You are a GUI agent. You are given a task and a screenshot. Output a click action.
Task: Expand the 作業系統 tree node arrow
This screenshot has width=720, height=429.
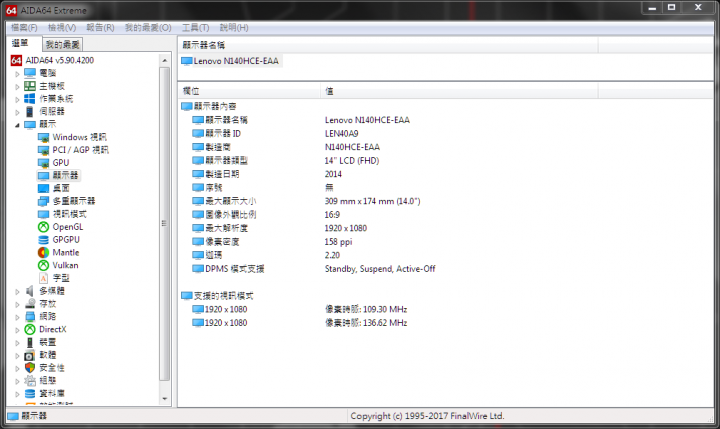click(17, 99)
